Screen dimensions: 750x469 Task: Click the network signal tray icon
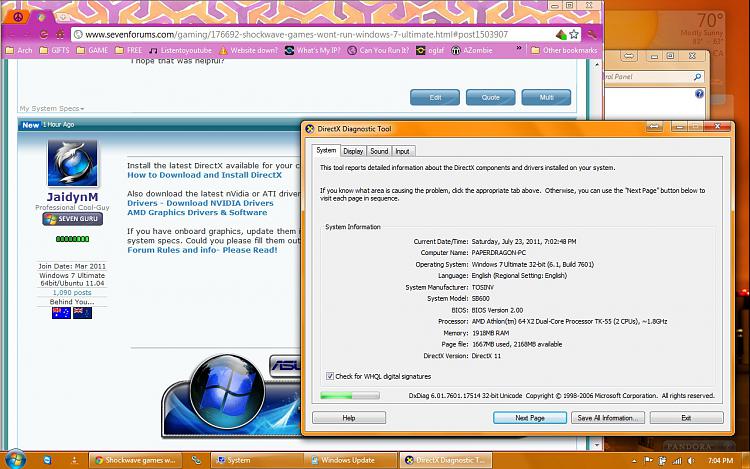[676, 460]
